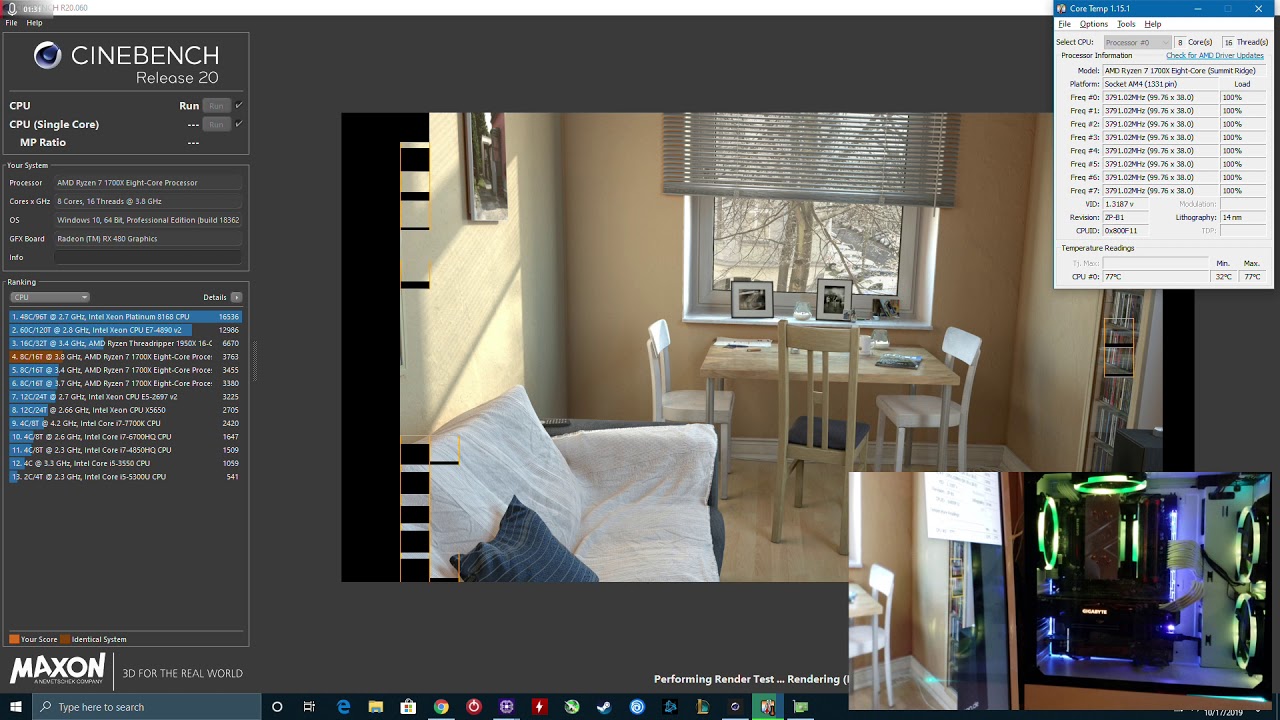Click the search magnifier in taskbar
The image size is (1280, 720).
(x=46, y=707)
